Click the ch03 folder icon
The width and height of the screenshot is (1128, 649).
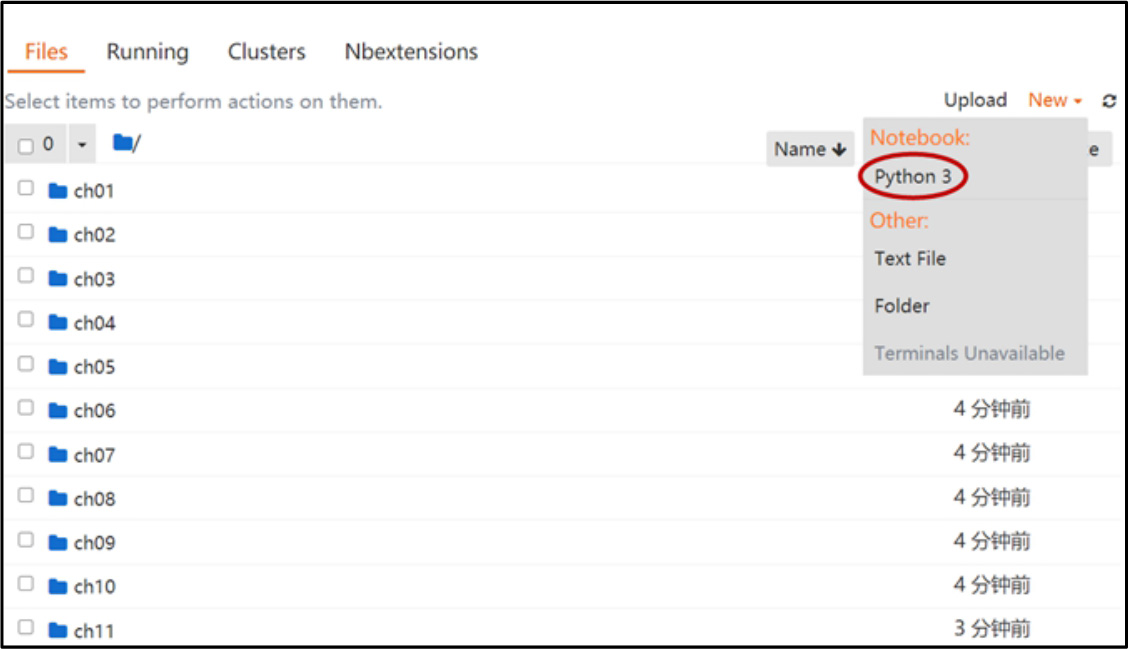coord(58,279)
